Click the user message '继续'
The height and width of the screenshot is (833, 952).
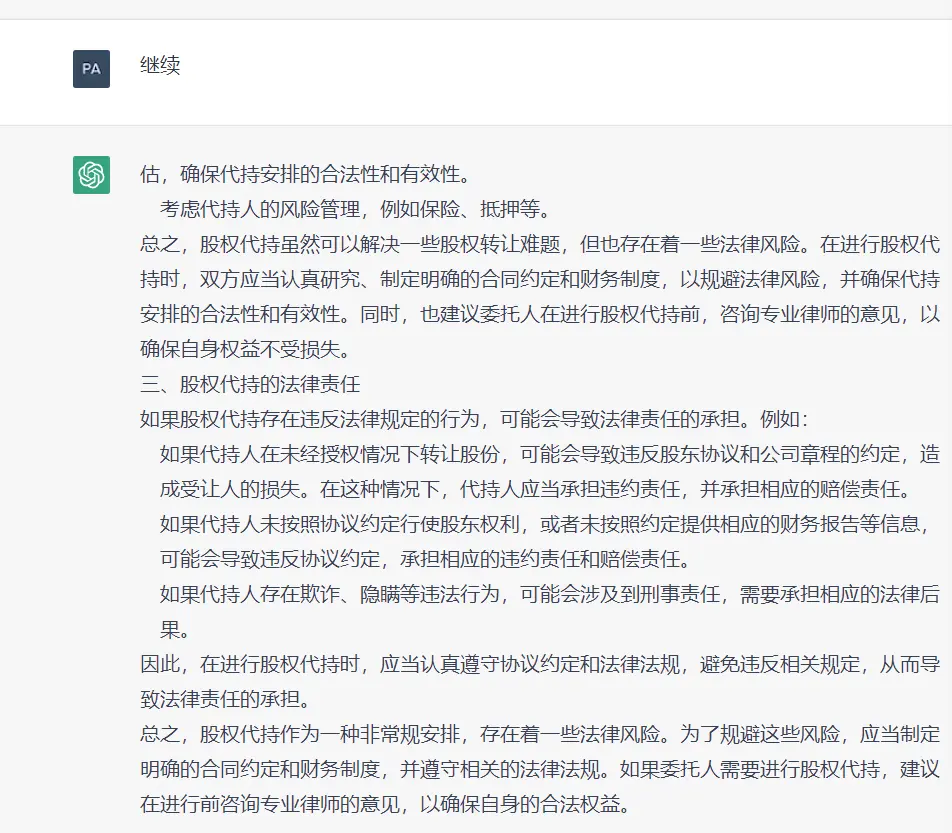[x=160, y=65]
